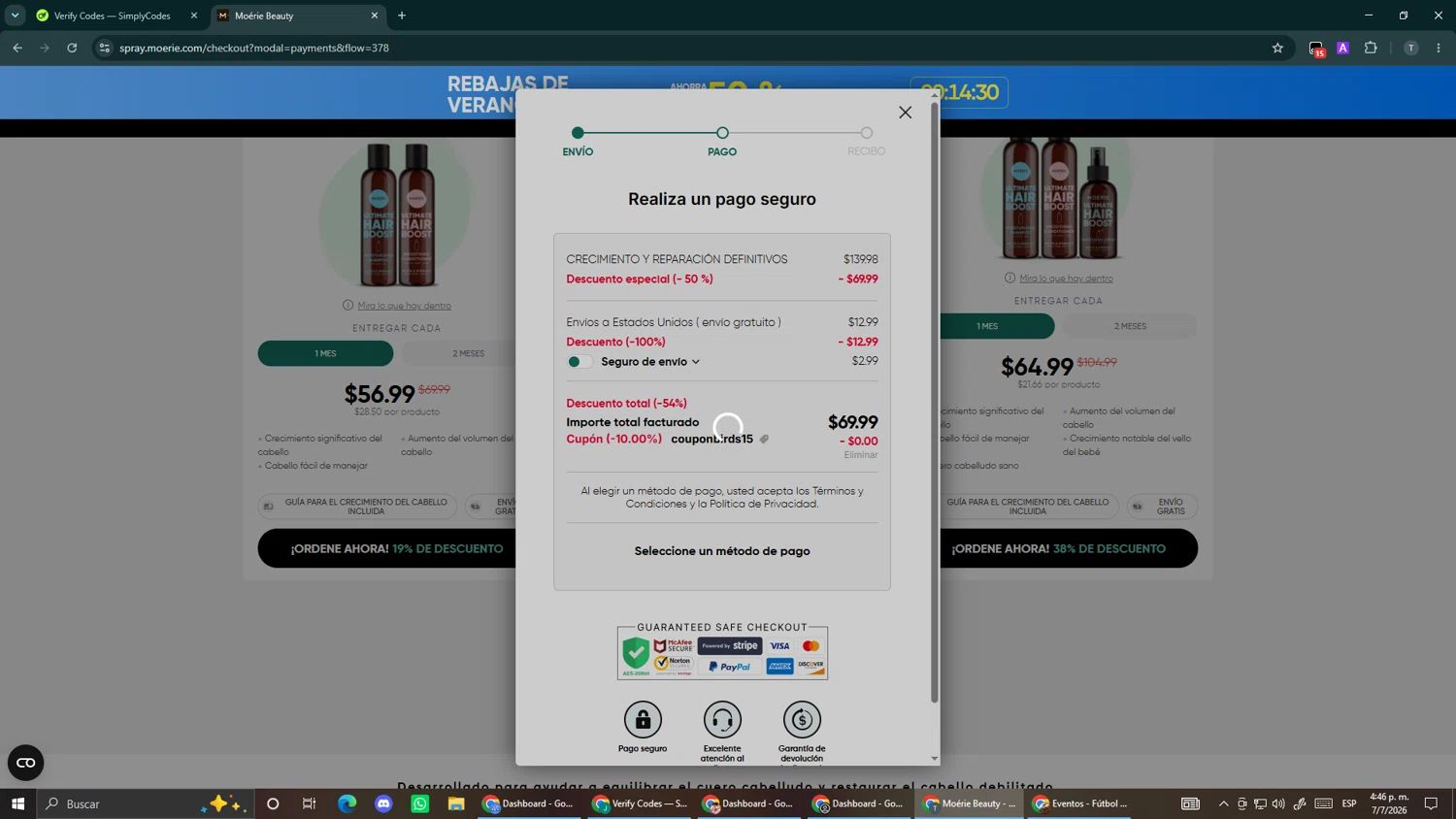Select 1 MES on the right product card
Screen dimensions: 1456x819
coord(997,326)
